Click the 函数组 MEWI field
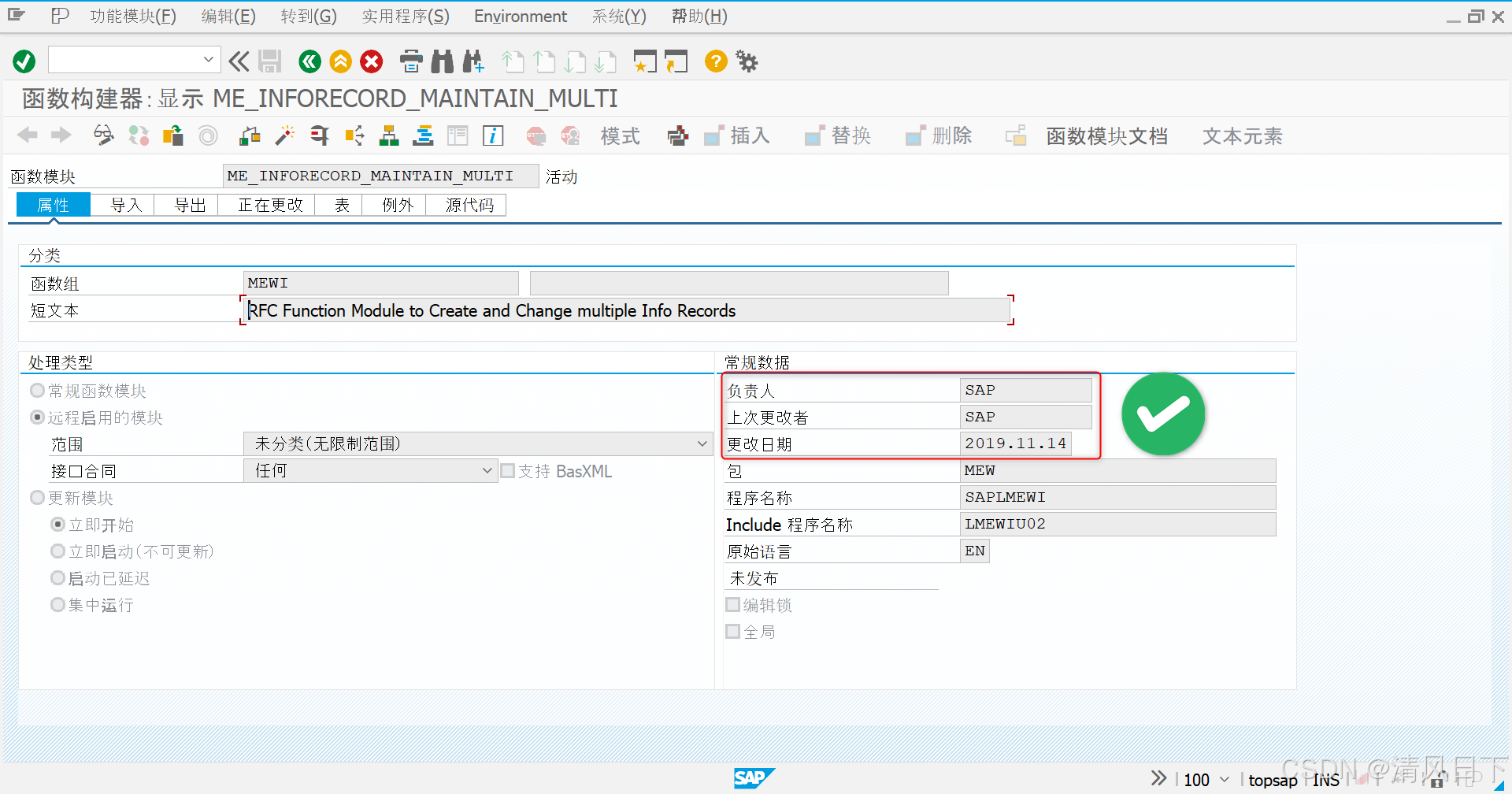Viewport: 1512px width, 794px height. (381, 283)
